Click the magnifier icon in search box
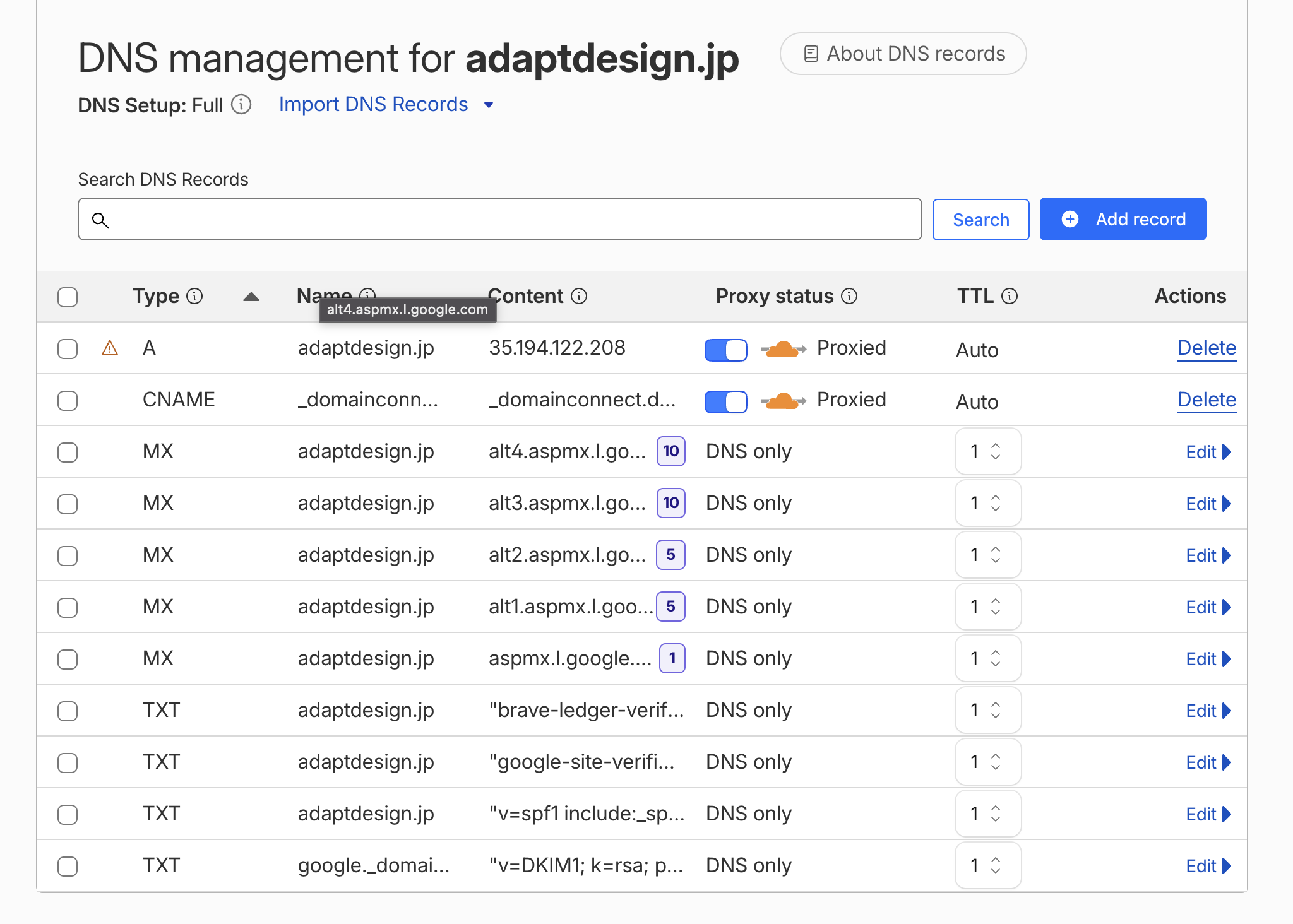The height and width of the screenshot is (924, 1293). [100, 220]
